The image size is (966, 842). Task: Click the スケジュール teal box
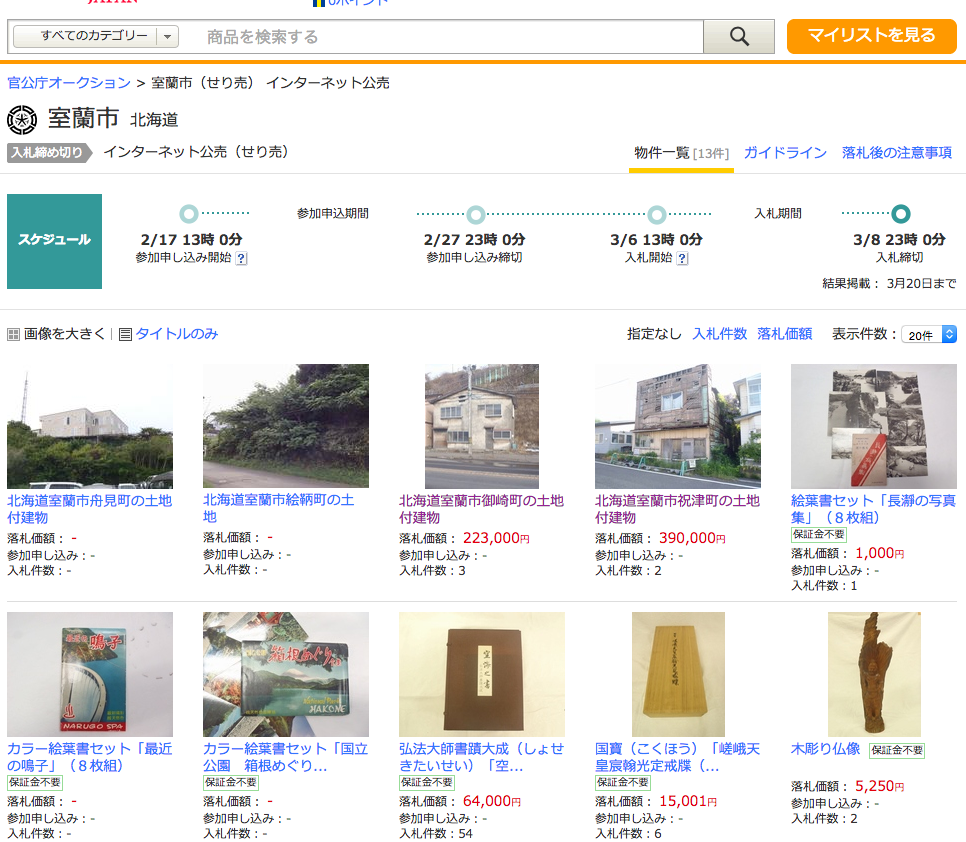click(x=54, y=241)
